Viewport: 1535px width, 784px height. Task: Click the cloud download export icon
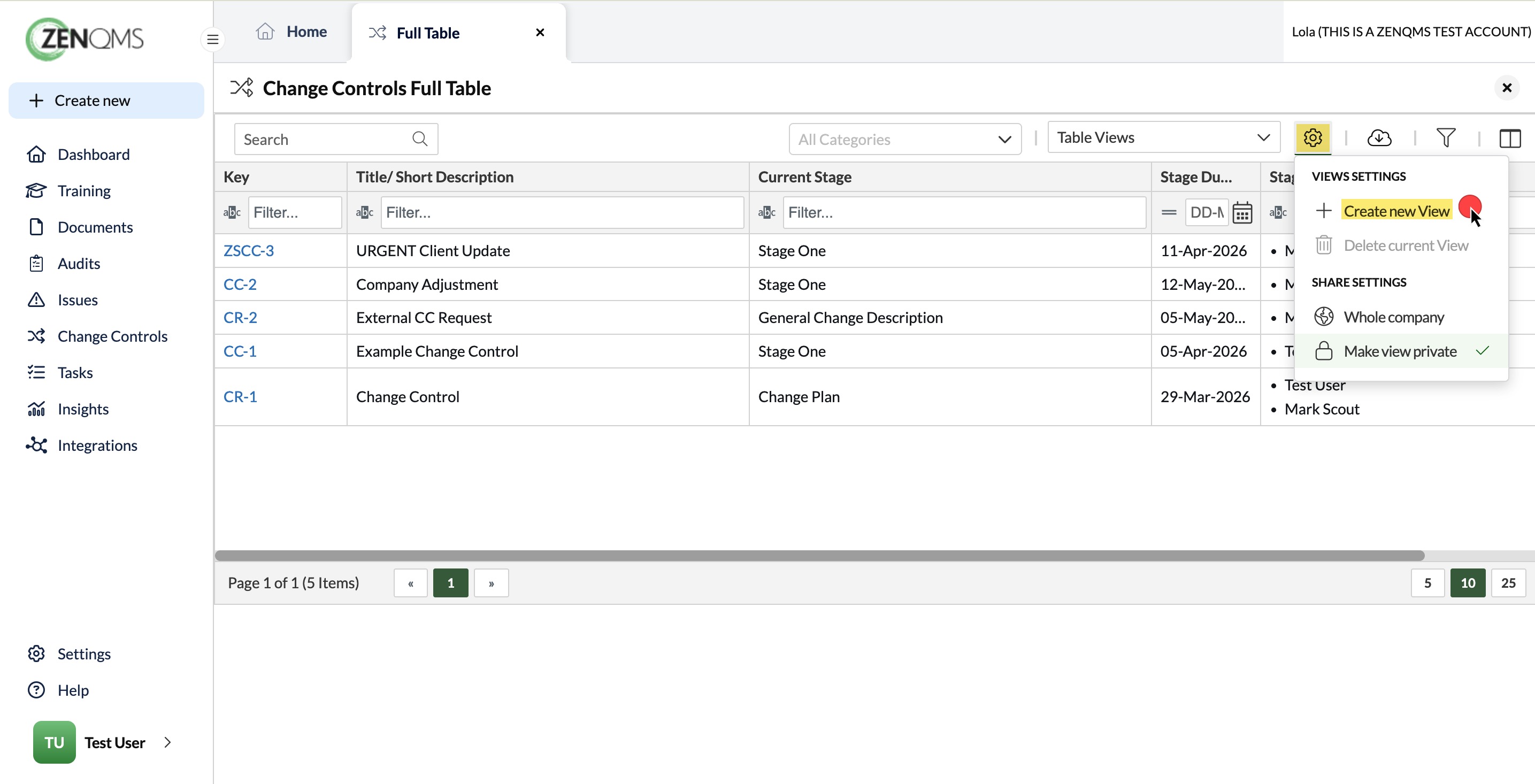pyautogui.click(x=1379, y=138)
